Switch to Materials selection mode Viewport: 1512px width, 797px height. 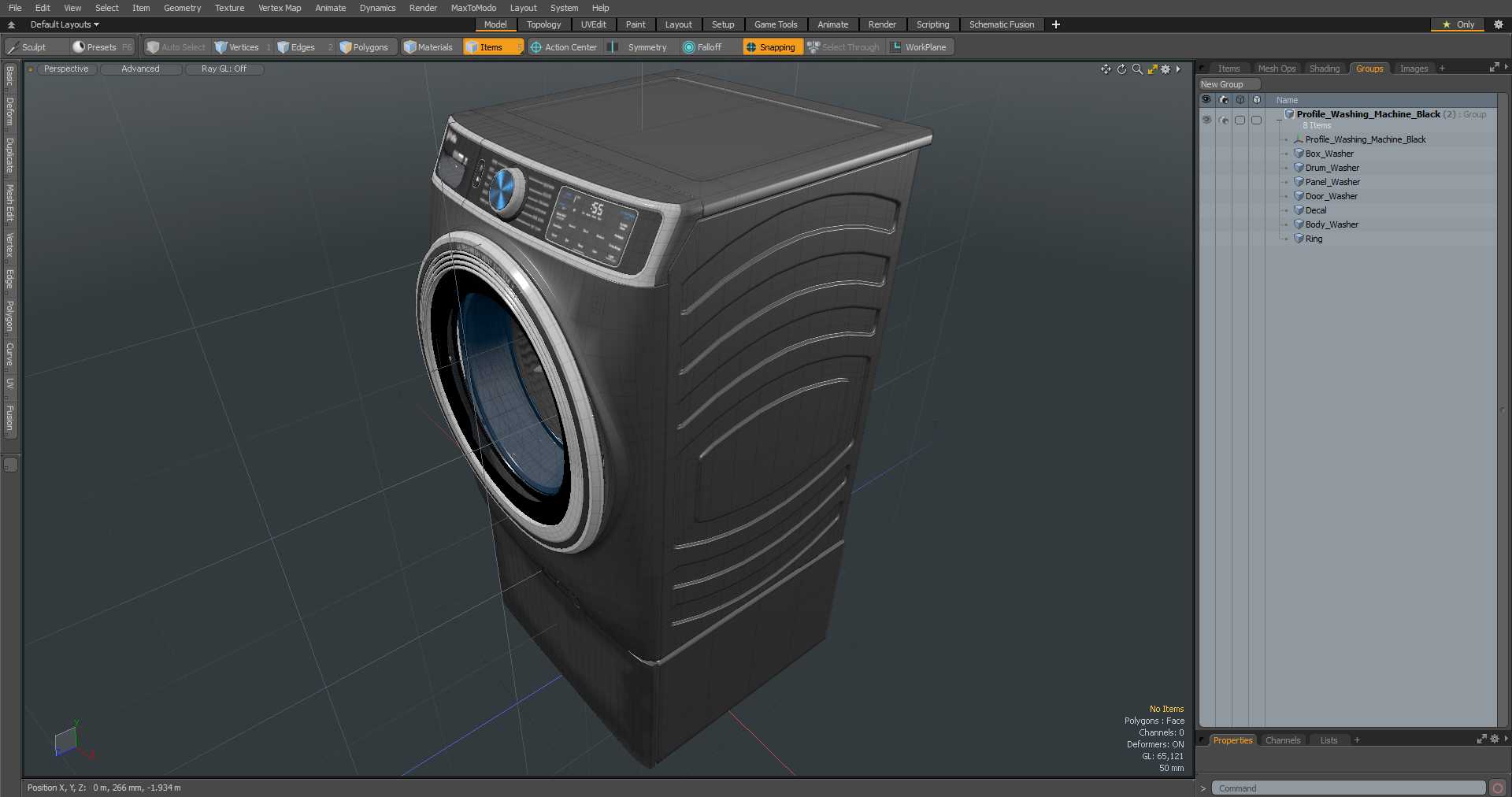[429, 47]
